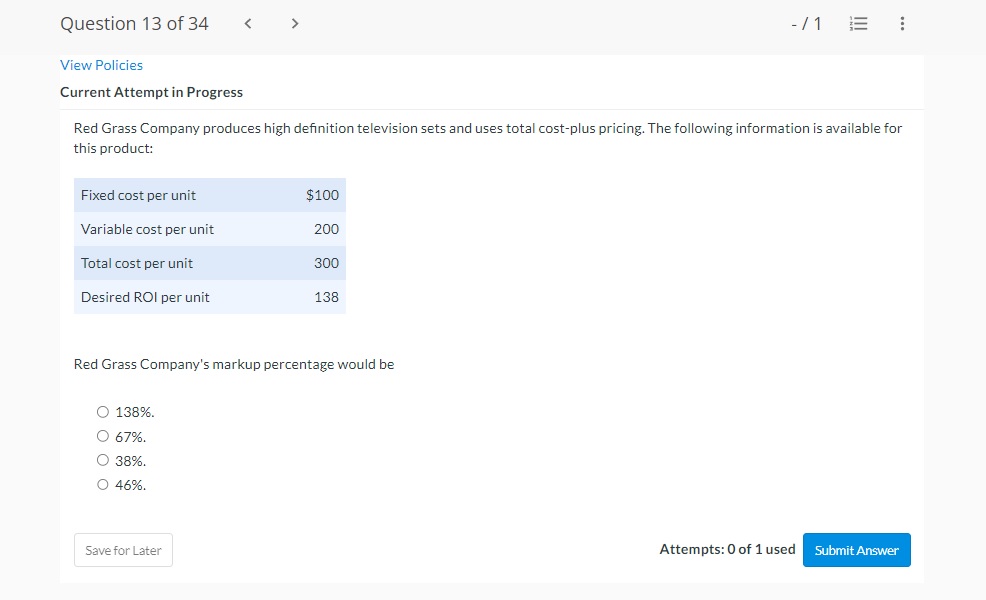Open the question list icon
Viewport: 986px width, 600px height.
pos(858,24)
